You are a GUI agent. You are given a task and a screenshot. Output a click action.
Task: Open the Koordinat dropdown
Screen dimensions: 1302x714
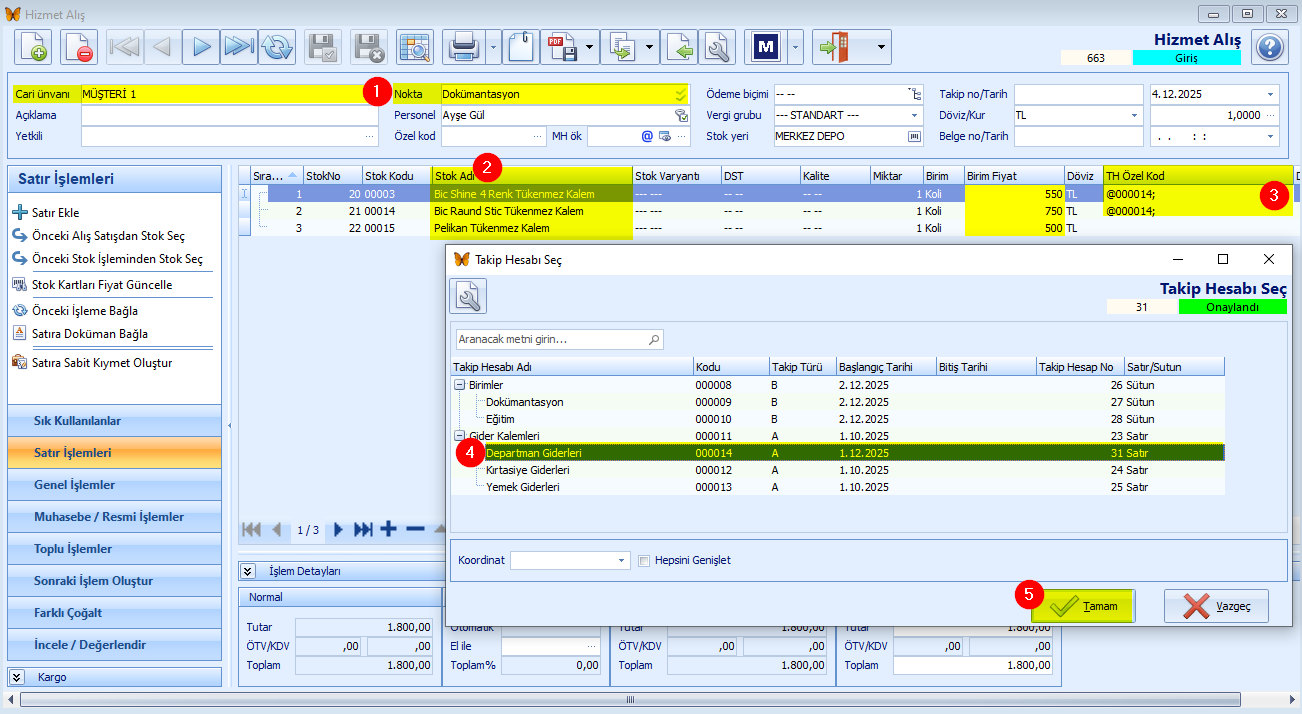[622, 560]
